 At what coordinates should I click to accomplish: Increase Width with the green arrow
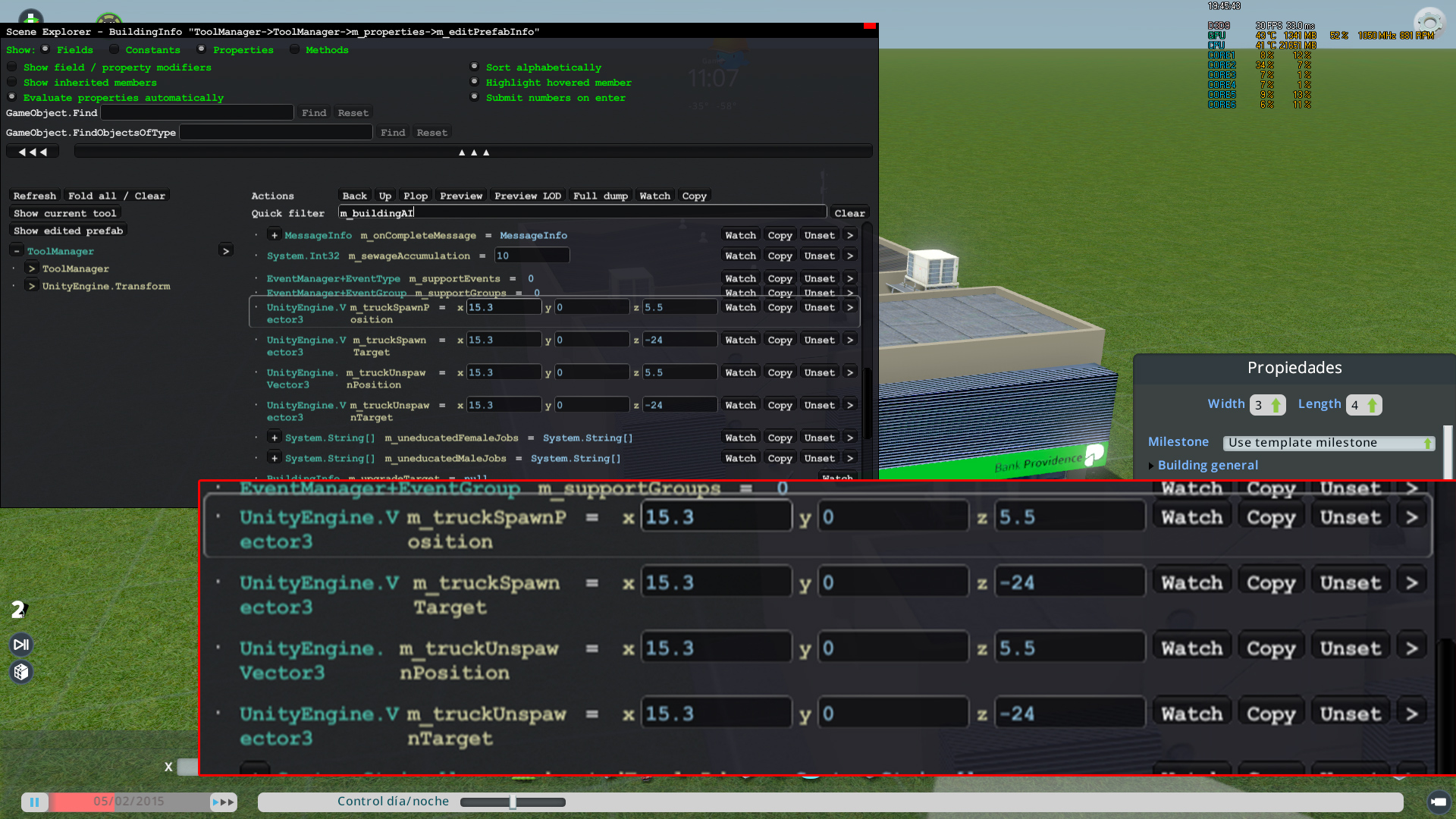pos(1276,405)
